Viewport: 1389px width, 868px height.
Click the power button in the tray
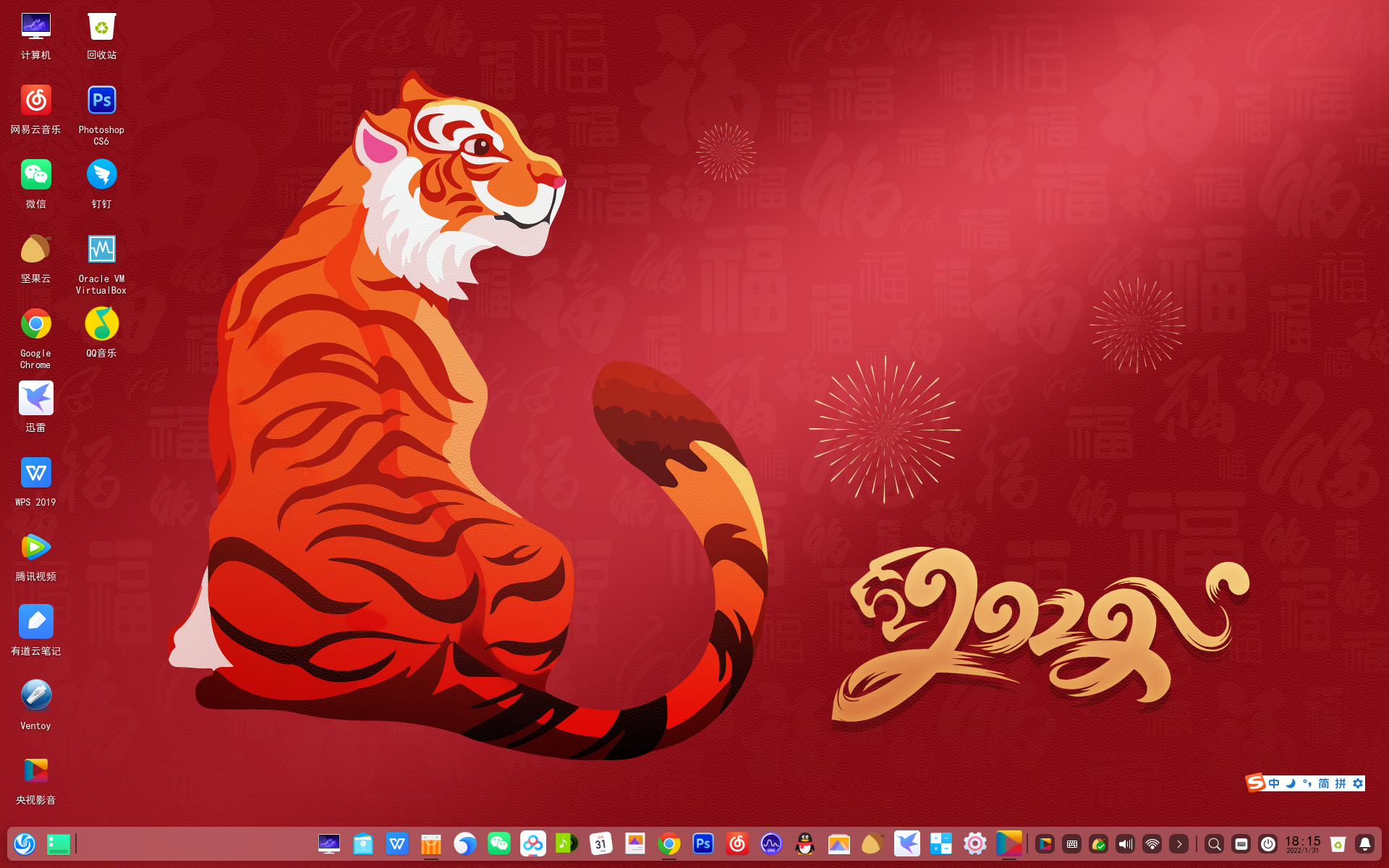(x=1268, y=843)
